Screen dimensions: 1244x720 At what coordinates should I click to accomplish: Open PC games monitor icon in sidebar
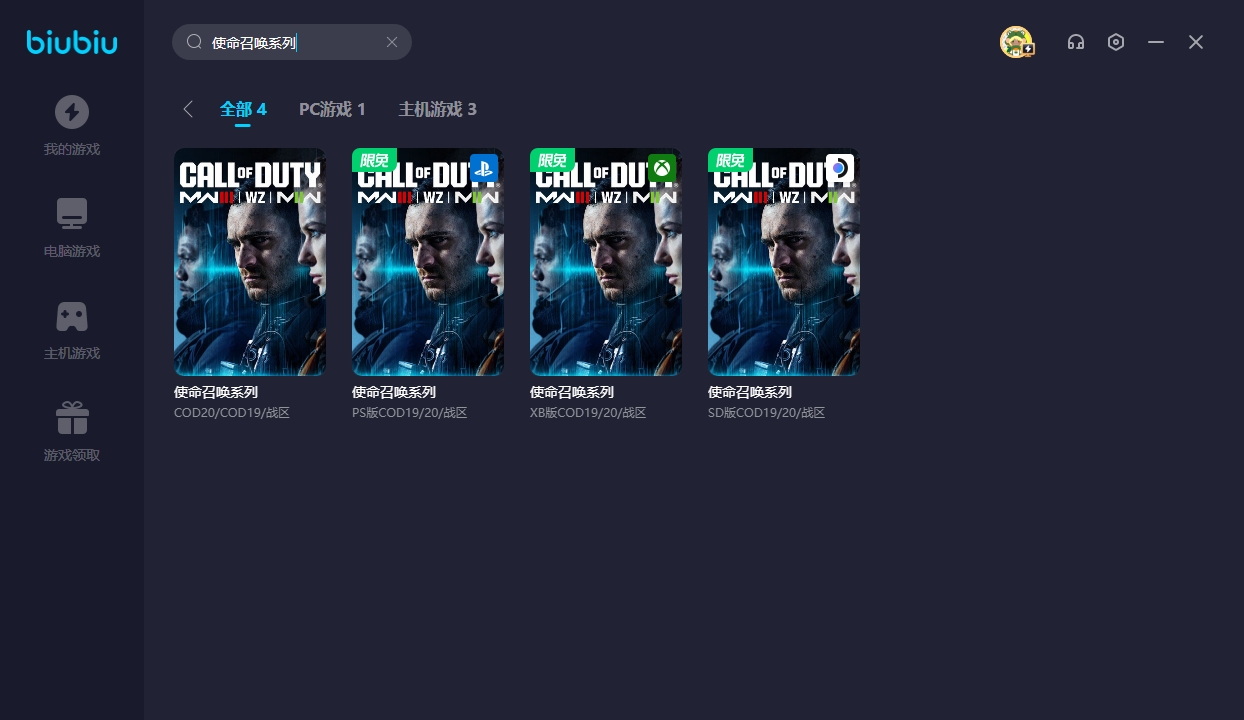coord(72,213)
